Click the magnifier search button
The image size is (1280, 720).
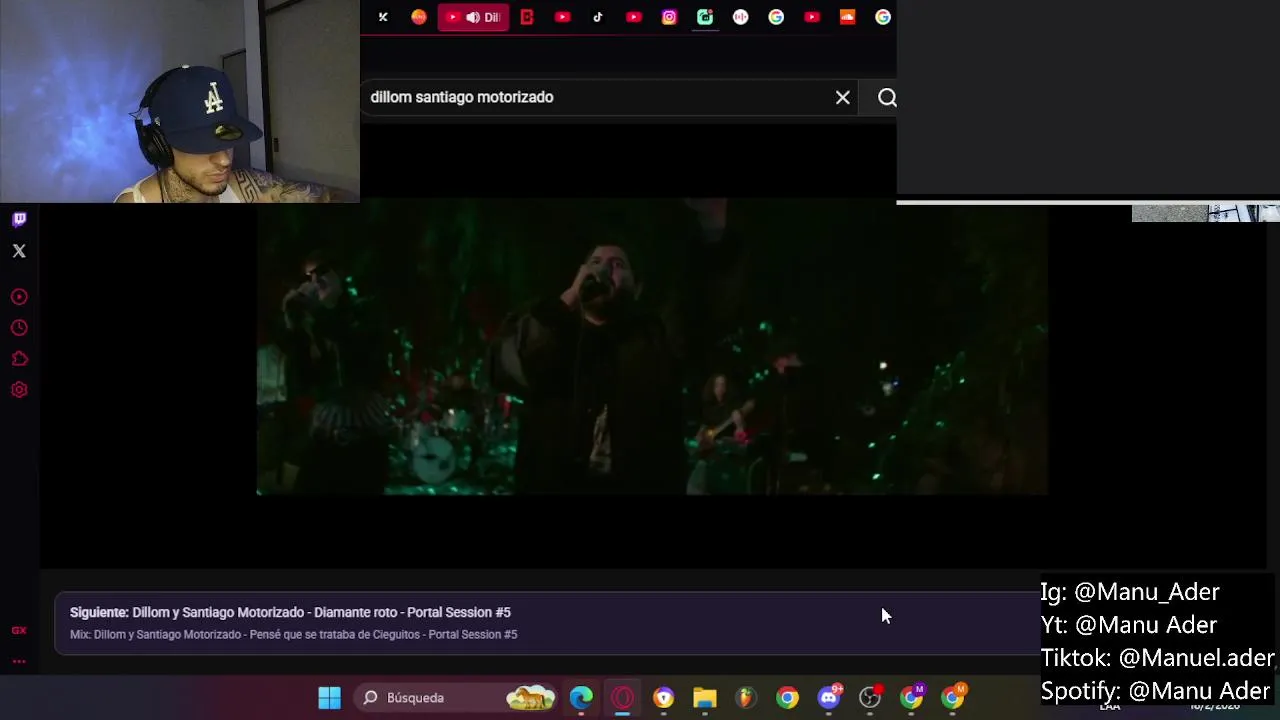(887, 97)
